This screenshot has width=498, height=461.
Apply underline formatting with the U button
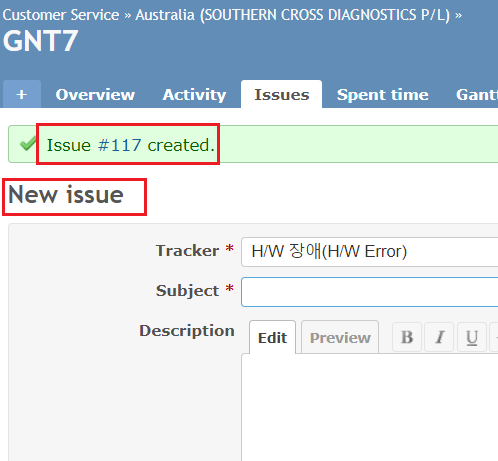pos(472,337)
